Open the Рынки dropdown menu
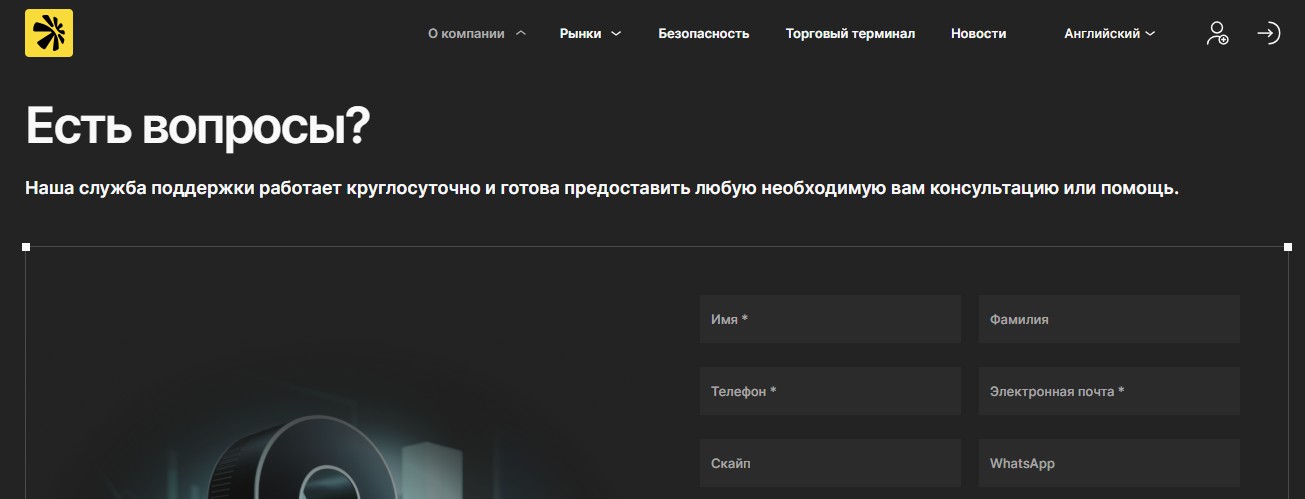The width and height of the screenshot is (1305, 499). [x=590, y=33]
